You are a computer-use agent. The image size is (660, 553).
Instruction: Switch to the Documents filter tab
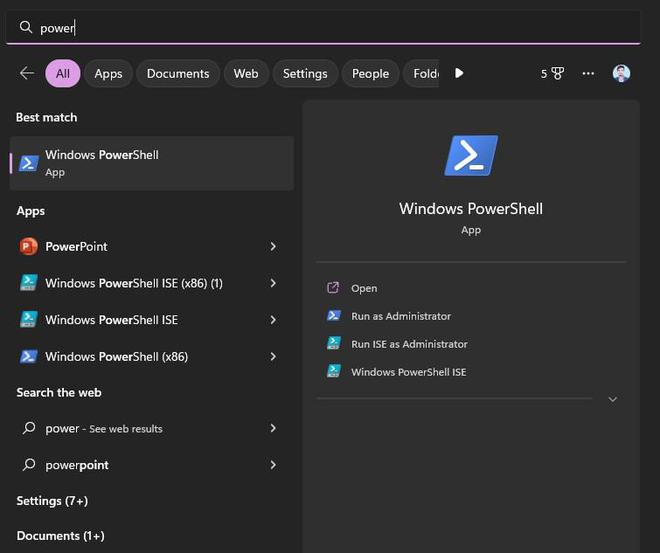click(178, 74)
